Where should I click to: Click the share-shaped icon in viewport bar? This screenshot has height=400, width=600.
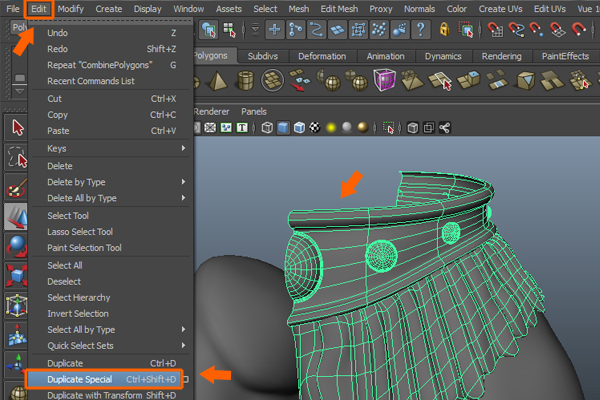445,127
